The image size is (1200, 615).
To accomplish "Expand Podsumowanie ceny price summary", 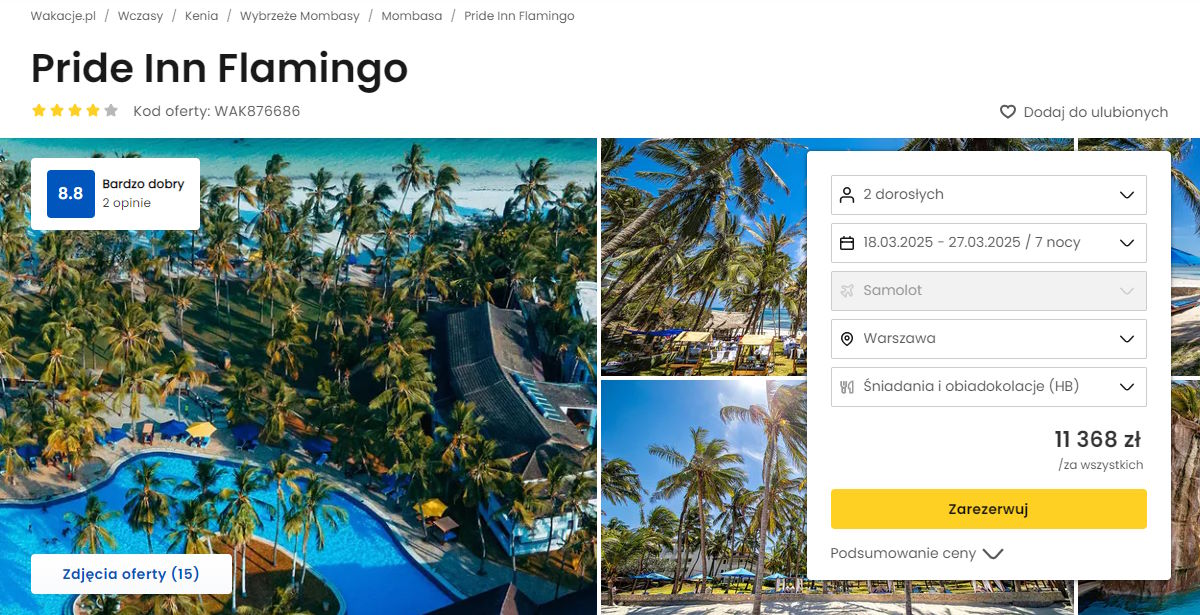I will click(916, 553).
